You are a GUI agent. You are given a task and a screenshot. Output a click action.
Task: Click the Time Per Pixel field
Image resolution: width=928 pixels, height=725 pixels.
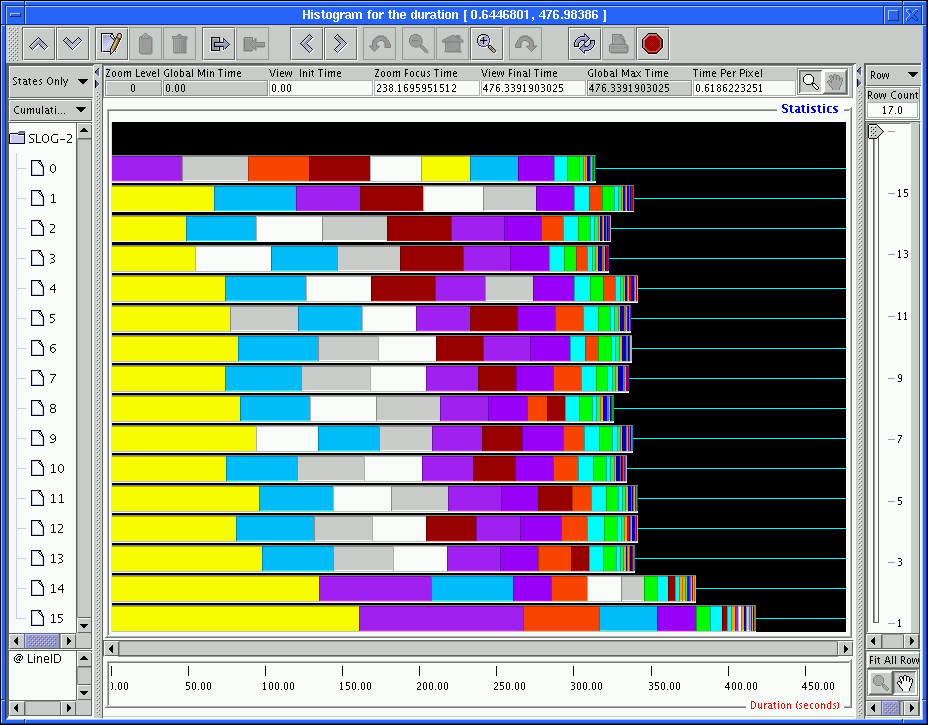[x=744, y=88]
